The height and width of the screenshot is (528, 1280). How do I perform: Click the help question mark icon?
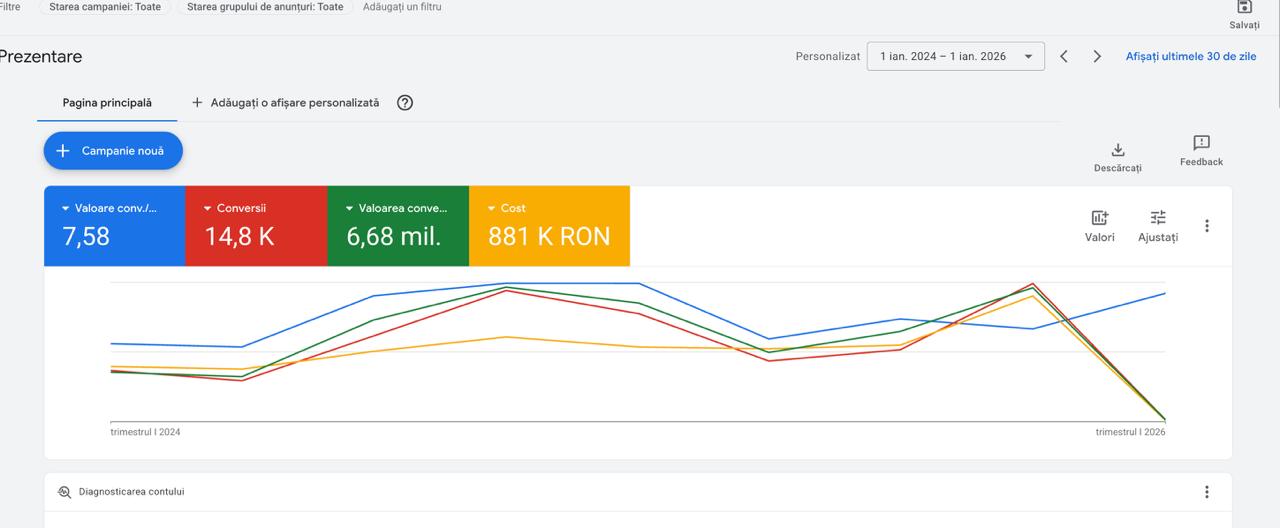pos(405,102)
